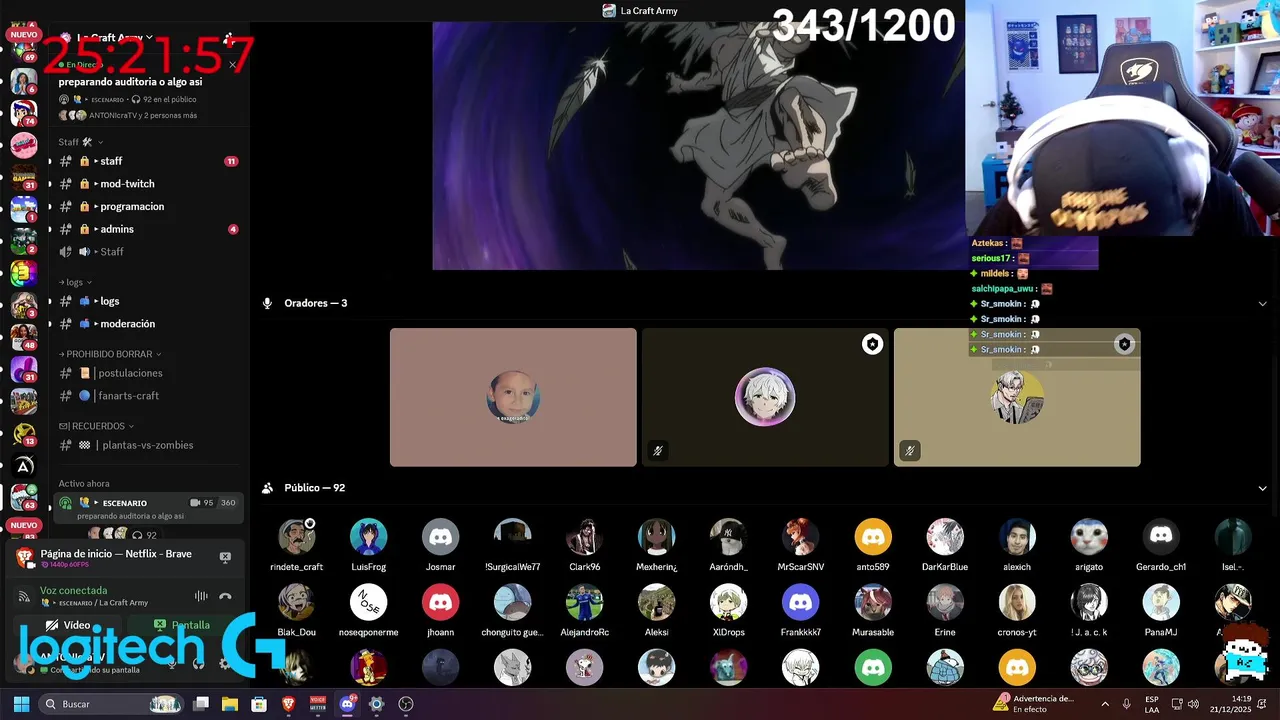Image resolution: width=1280 pixels, height=720 pixels.
Task: Open the server with the 63 badge
Action: pyautogui.click(x=24, y=497)
